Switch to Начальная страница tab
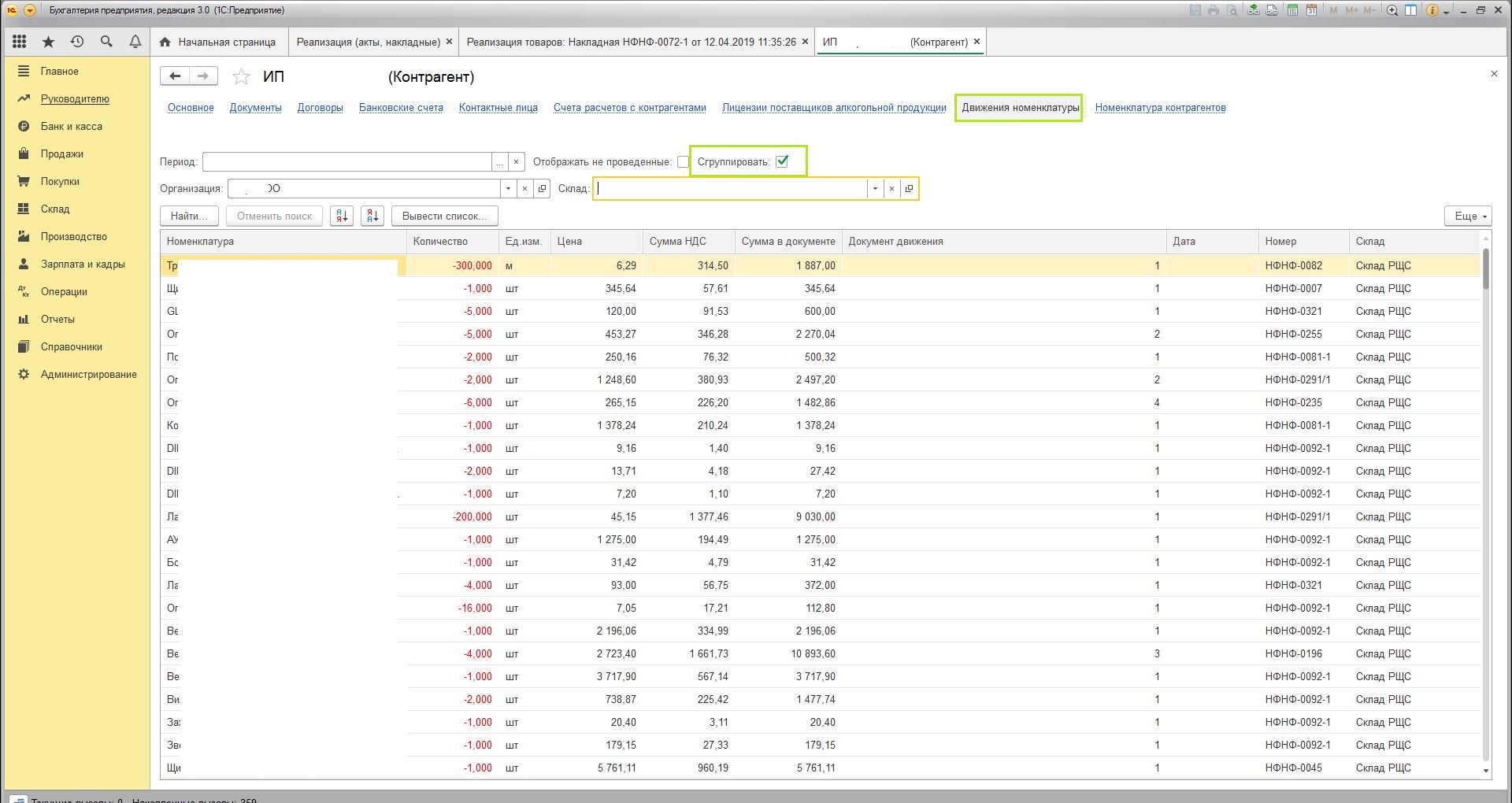 pos(218,42)
